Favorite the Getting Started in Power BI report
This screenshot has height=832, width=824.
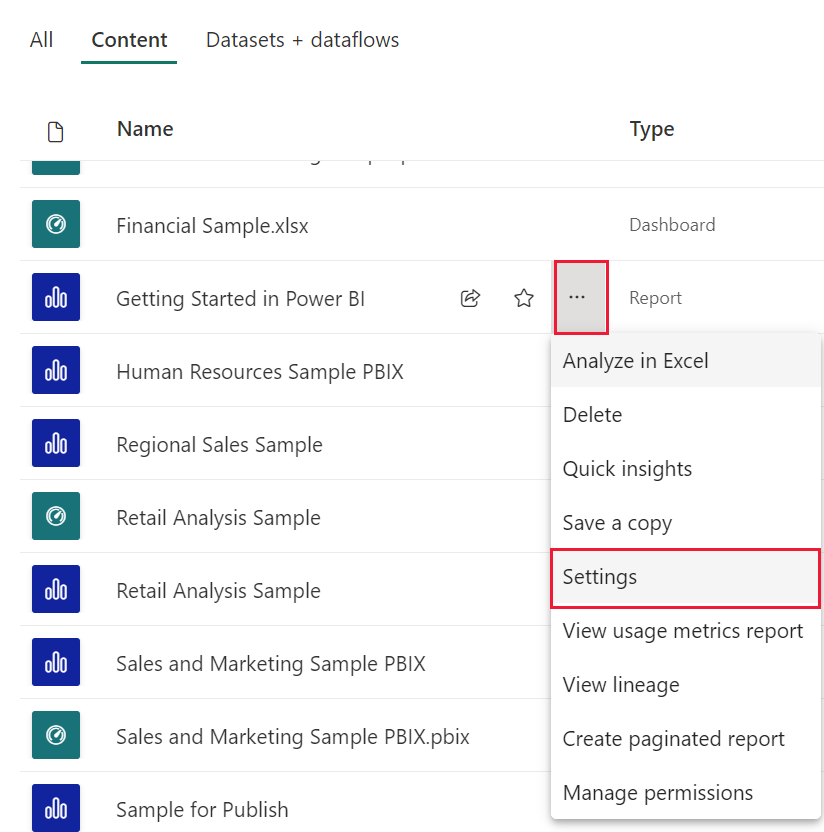tap(524, 297)
